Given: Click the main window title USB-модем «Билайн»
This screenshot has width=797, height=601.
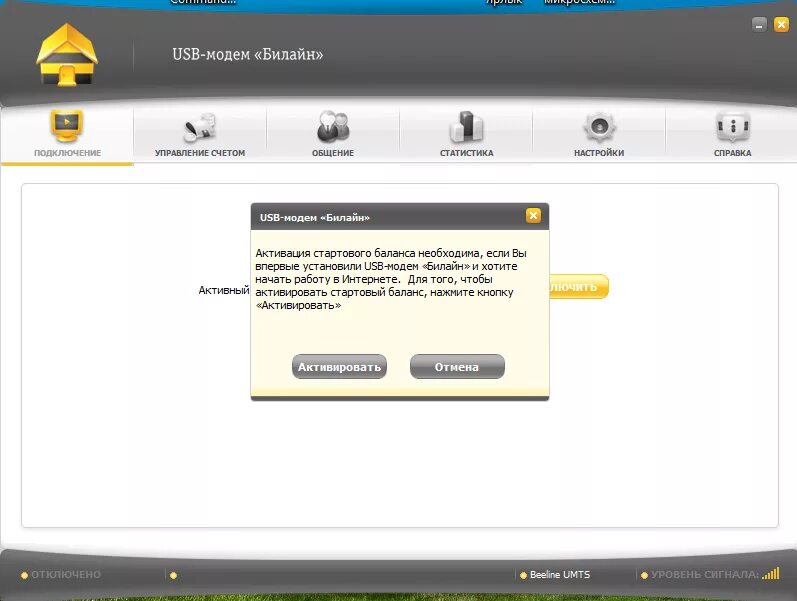Looking at the screenshot, I should (x=248, y=54).
